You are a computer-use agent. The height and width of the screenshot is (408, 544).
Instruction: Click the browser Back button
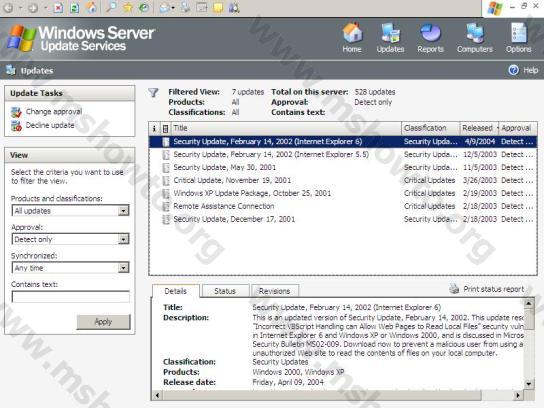8,8
